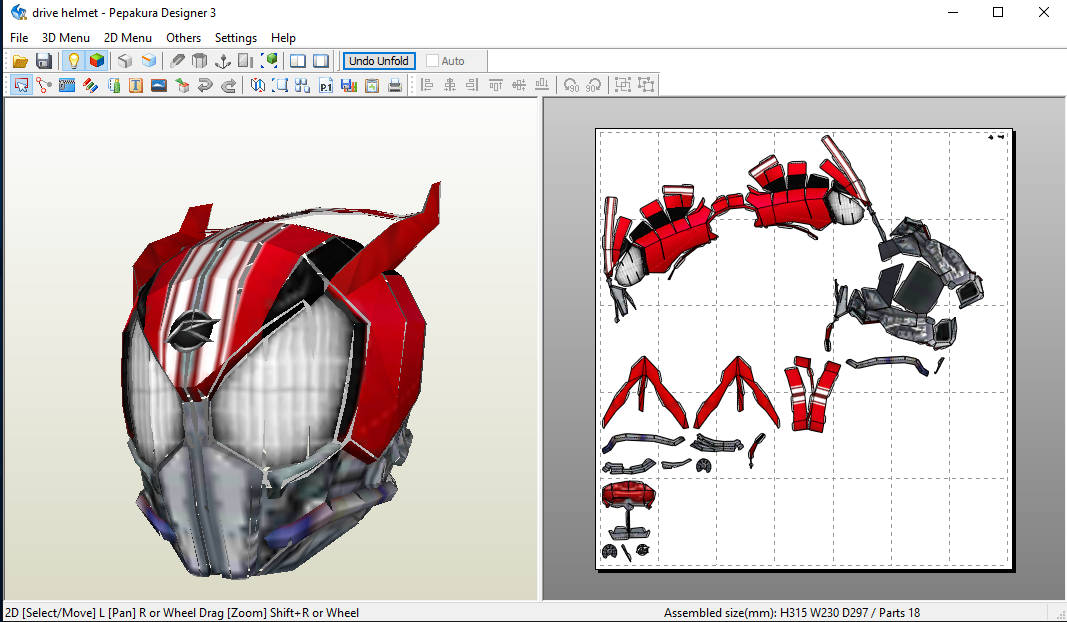Show the split two-pane window layout

click(298, 61)
